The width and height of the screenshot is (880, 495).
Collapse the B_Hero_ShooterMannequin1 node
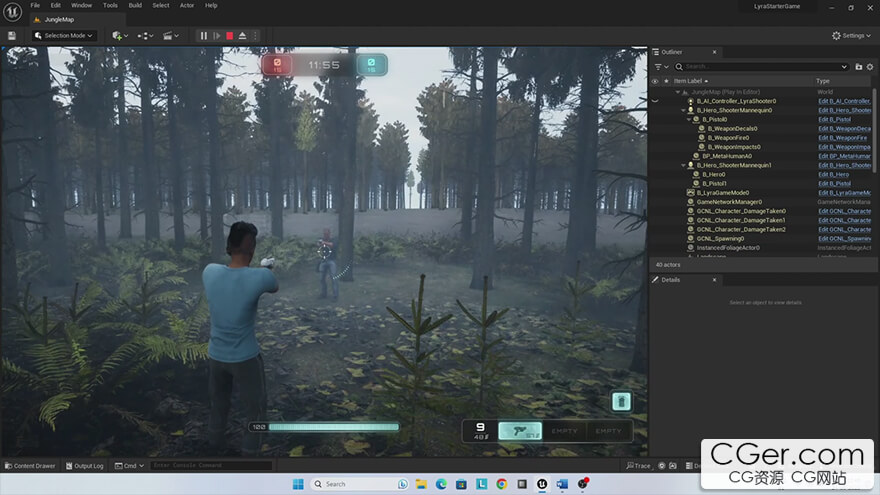pos(683,166)
